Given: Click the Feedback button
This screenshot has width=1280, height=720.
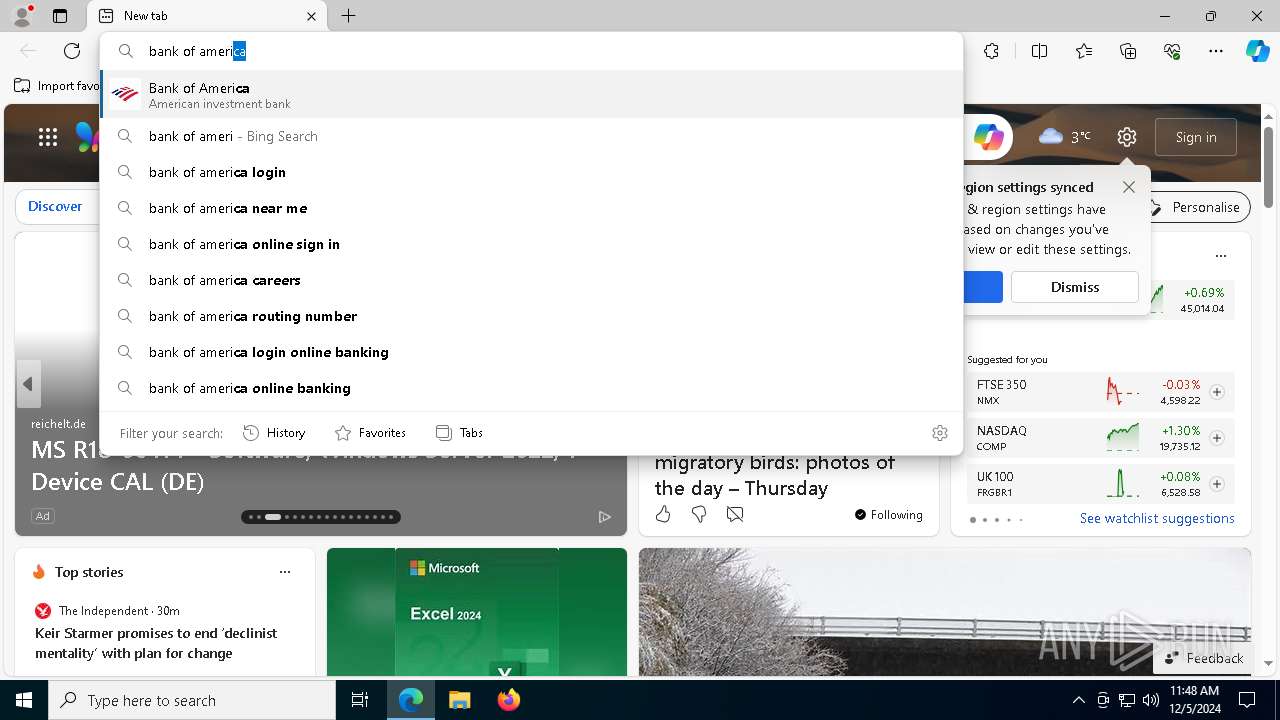Looking at the screenshot, I should (x=1204, y=658).
